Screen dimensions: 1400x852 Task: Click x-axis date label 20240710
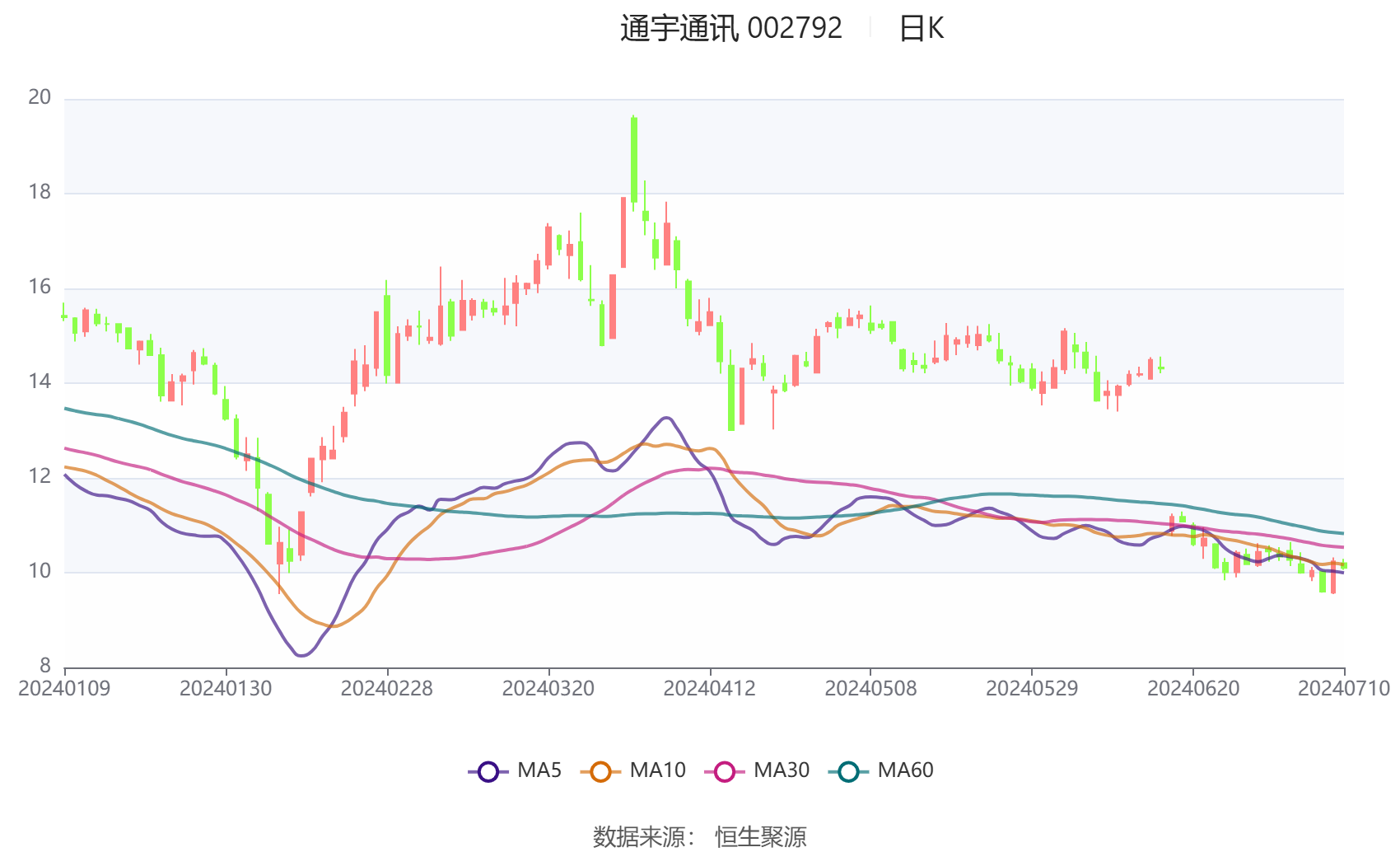[x=1344, y=689]
